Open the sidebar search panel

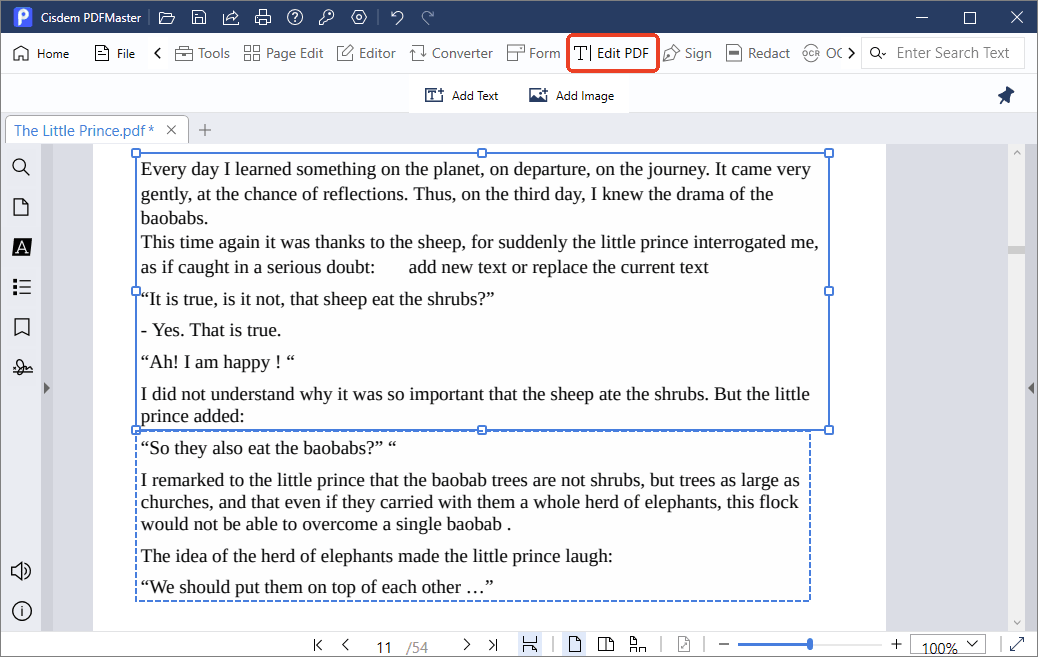[21, 167]
